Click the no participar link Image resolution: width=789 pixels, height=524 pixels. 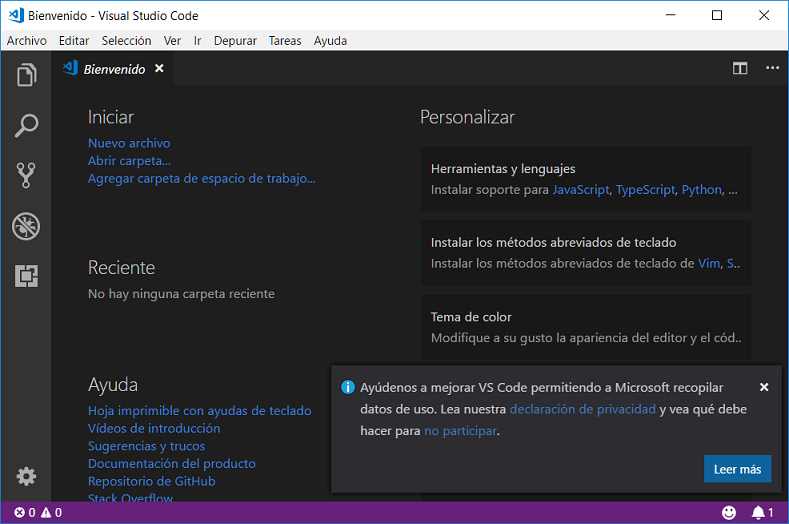(460, 431)
